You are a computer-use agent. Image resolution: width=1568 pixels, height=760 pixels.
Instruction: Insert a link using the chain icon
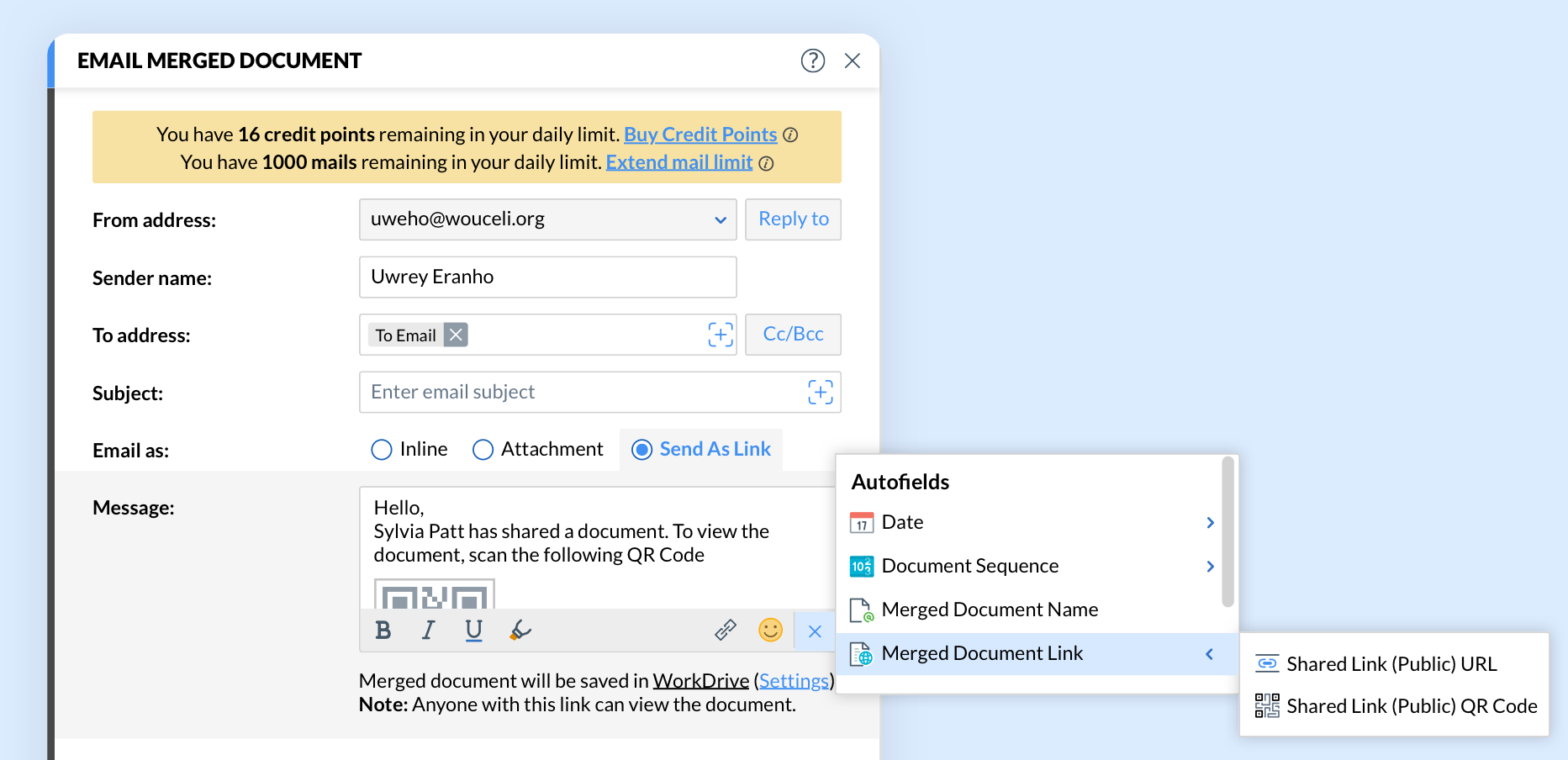[x=726, y=631]
